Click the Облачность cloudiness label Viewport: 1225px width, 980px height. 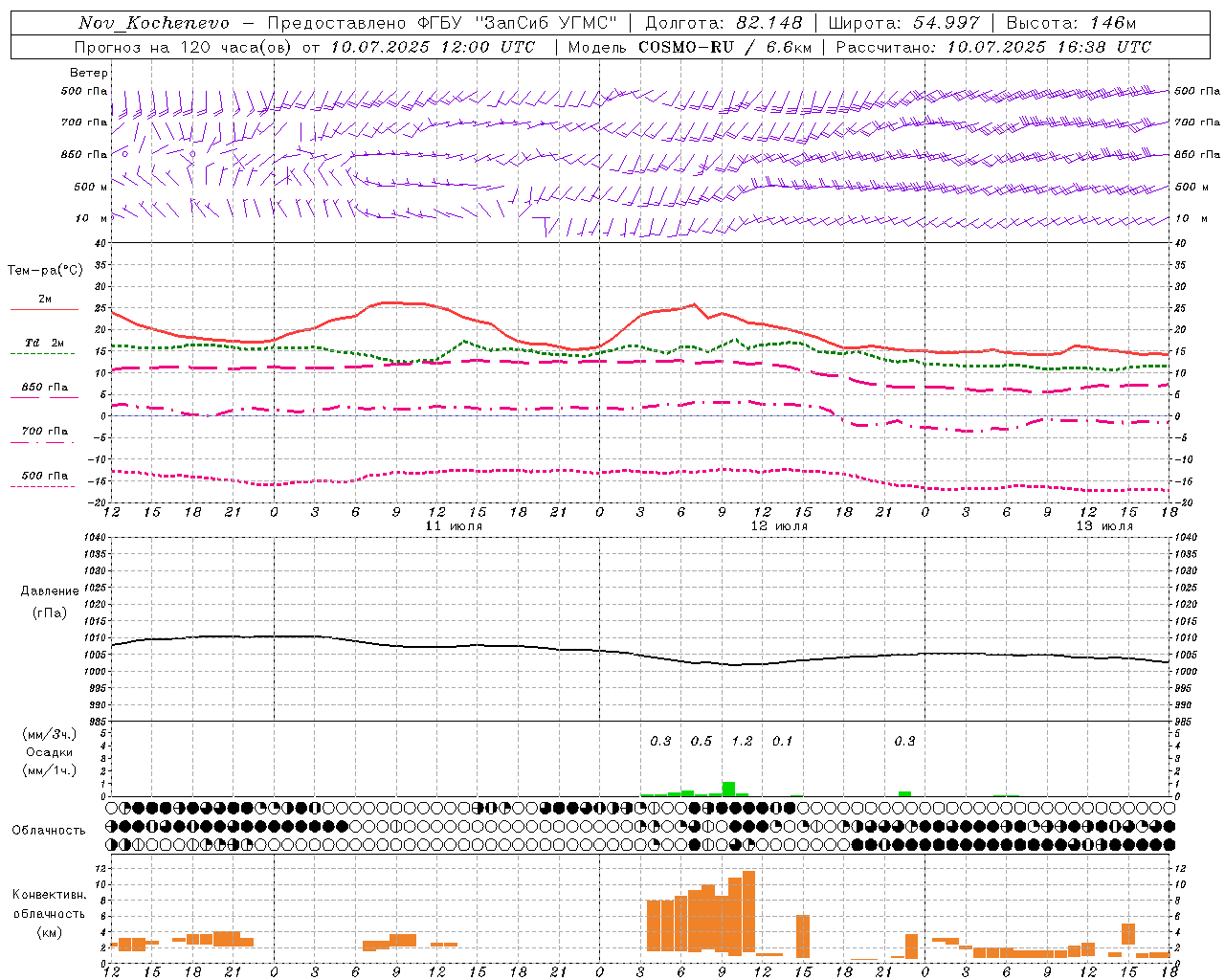point(49,830)
